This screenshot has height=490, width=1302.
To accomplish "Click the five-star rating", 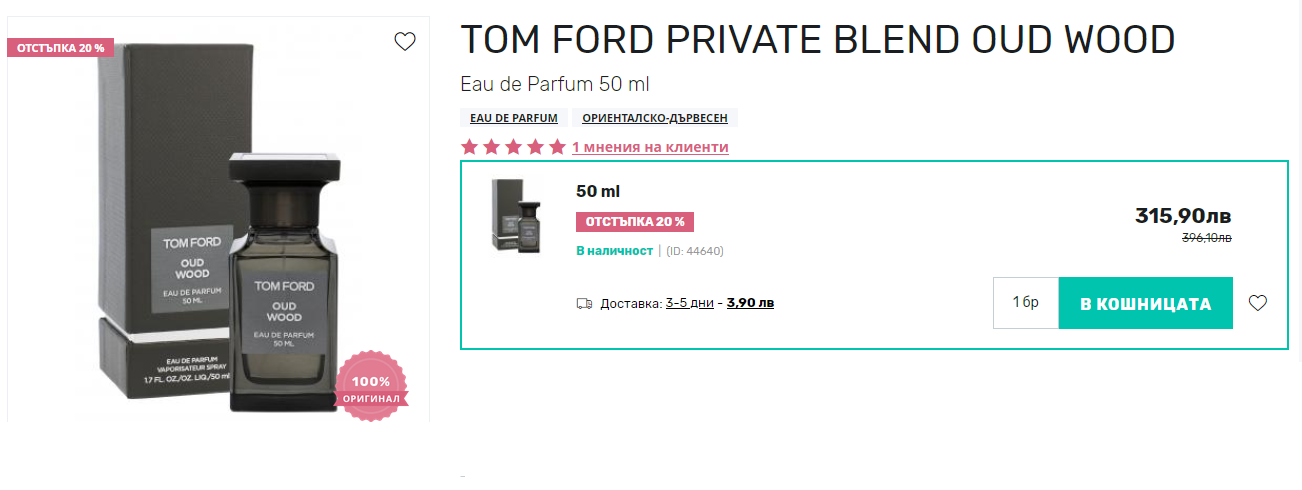I will (x=513, y=147).
